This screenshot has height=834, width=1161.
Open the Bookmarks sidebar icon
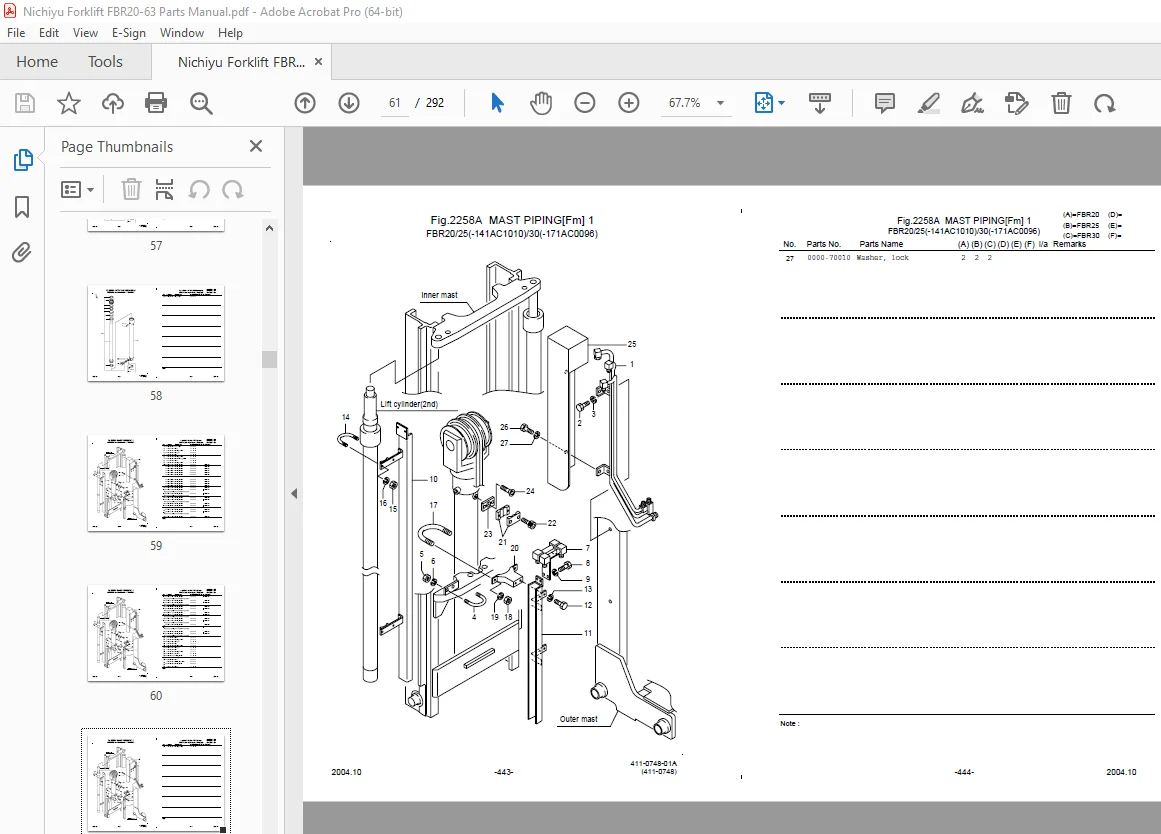coord(22,207)
